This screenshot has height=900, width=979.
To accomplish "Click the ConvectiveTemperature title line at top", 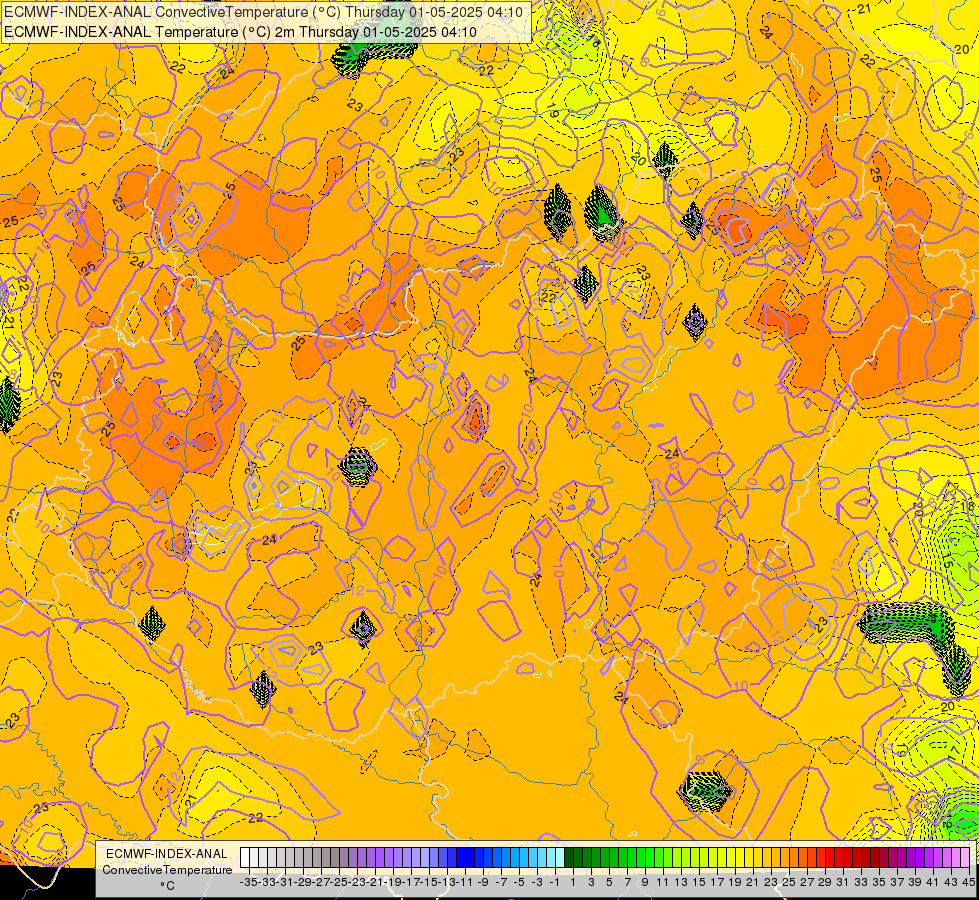I will pyautogui.click(x=263, y=11).
